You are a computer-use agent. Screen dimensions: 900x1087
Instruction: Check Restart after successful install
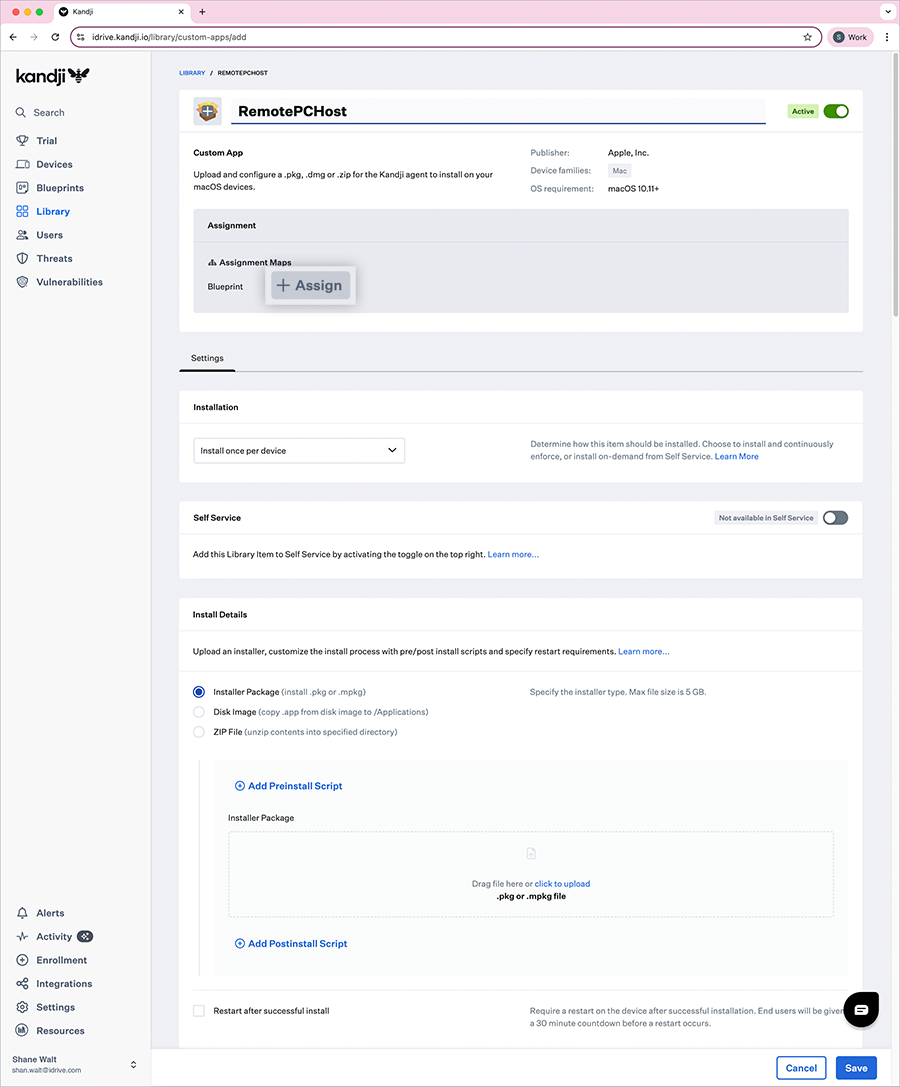(x=199, y=1011)
